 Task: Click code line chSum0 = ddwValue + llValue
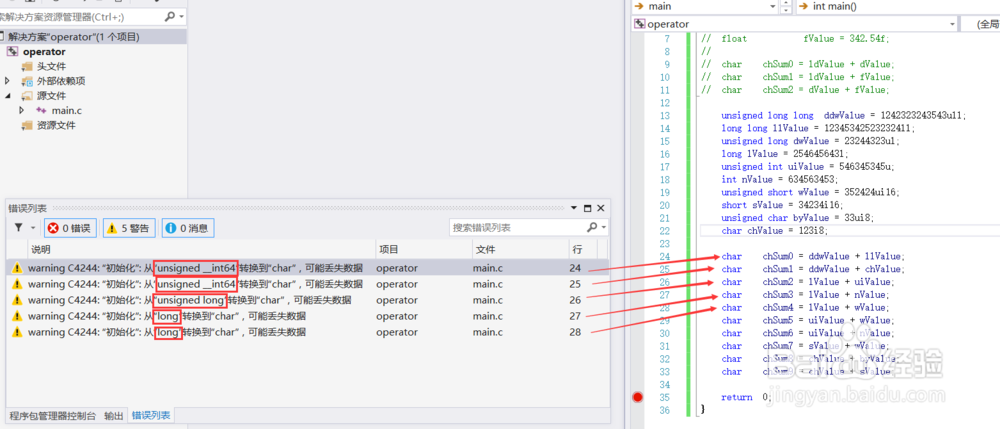pyautogui.click(x=812, y=256)
